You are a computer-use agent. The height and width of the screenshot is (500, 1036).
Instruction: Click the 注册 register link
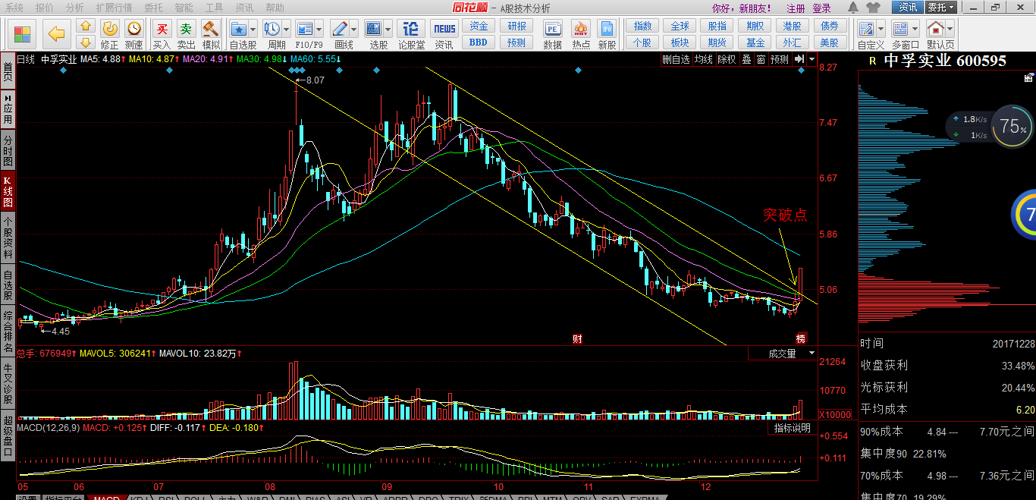(x=796, y=8)
